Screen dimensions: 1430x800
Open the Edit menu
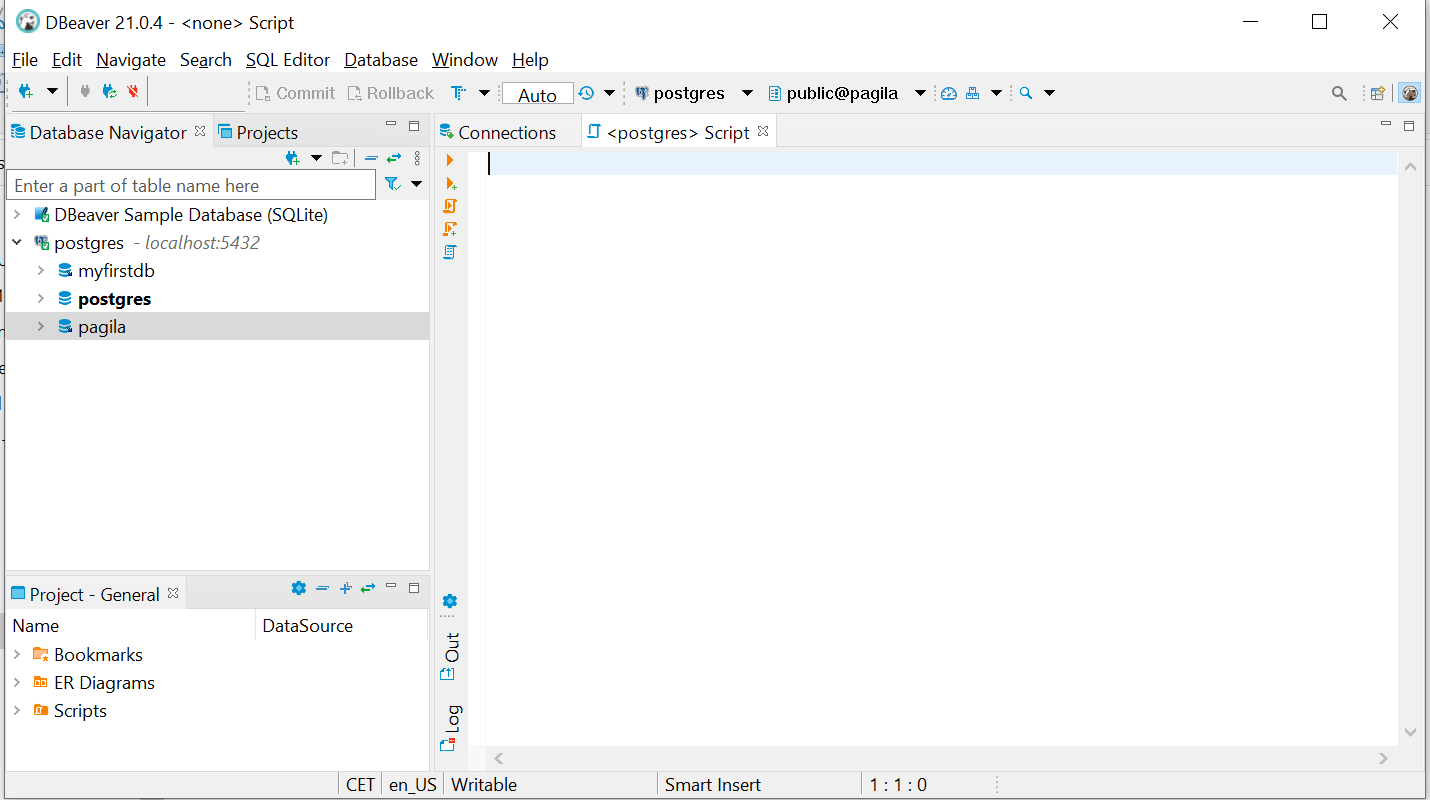[67, 60]
